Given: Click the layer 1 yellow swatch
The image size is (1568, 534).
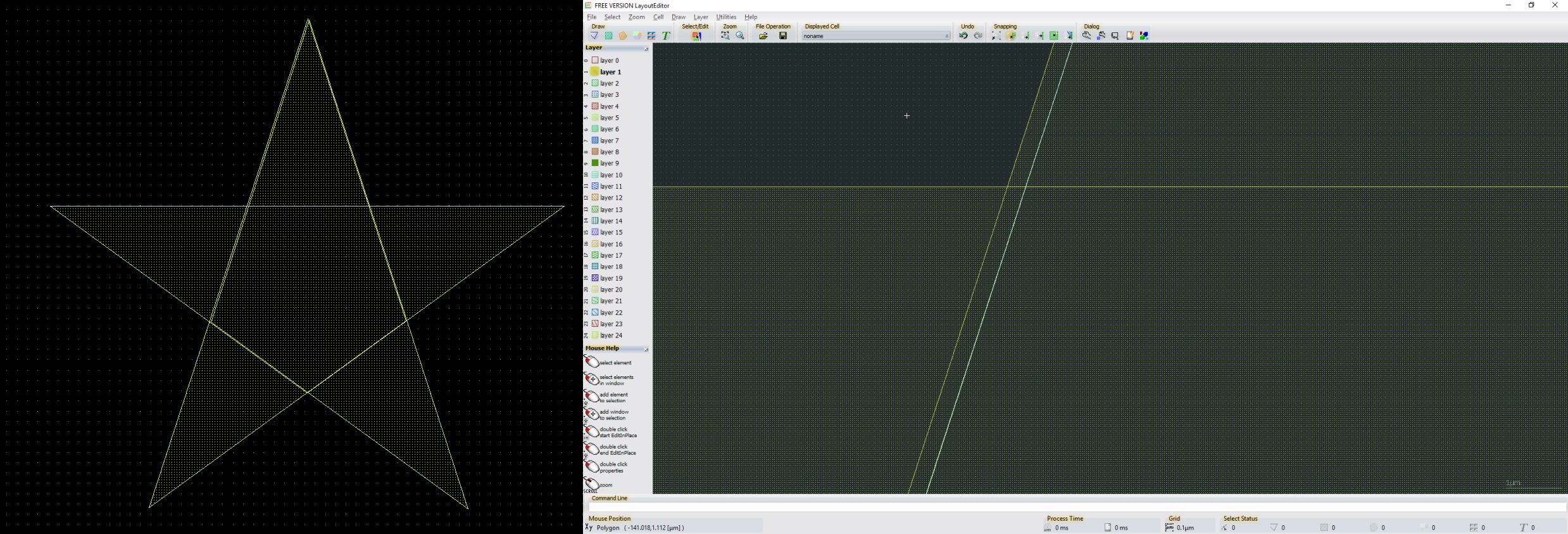Looking at the screenshot, I should point(595,72).
